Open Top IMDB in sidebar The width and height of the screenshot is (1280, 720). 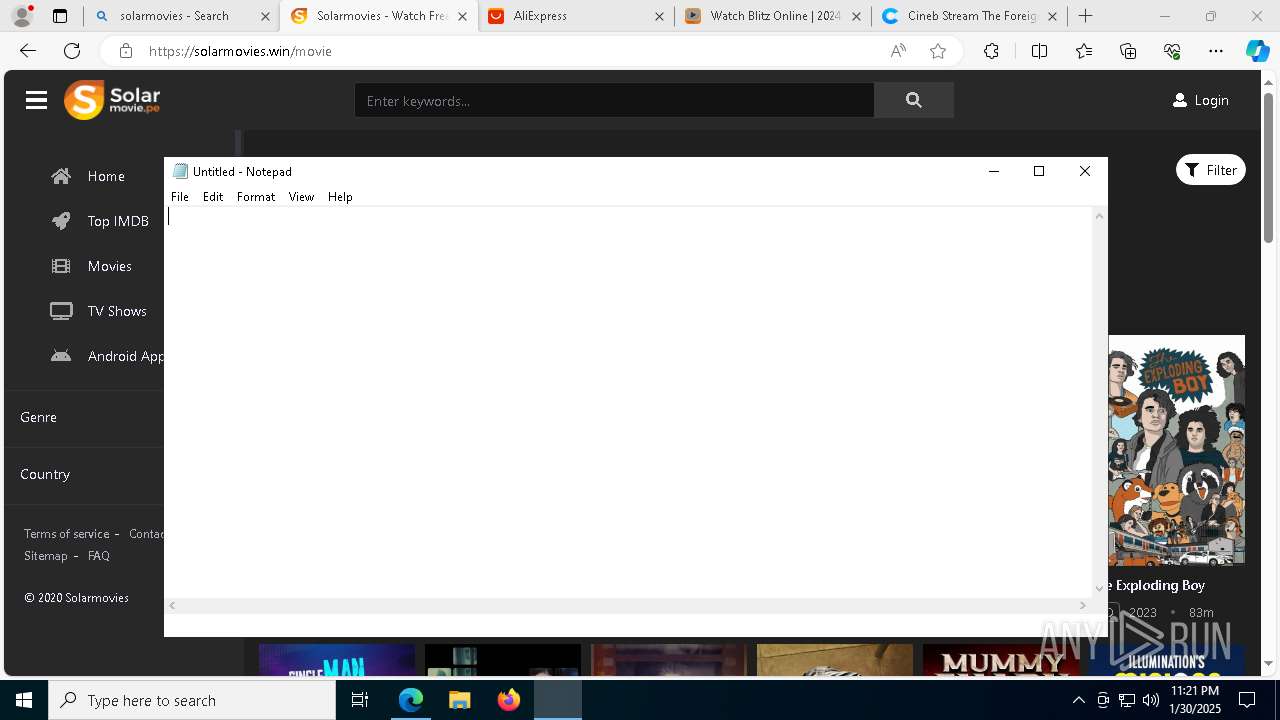click(100, 221)
